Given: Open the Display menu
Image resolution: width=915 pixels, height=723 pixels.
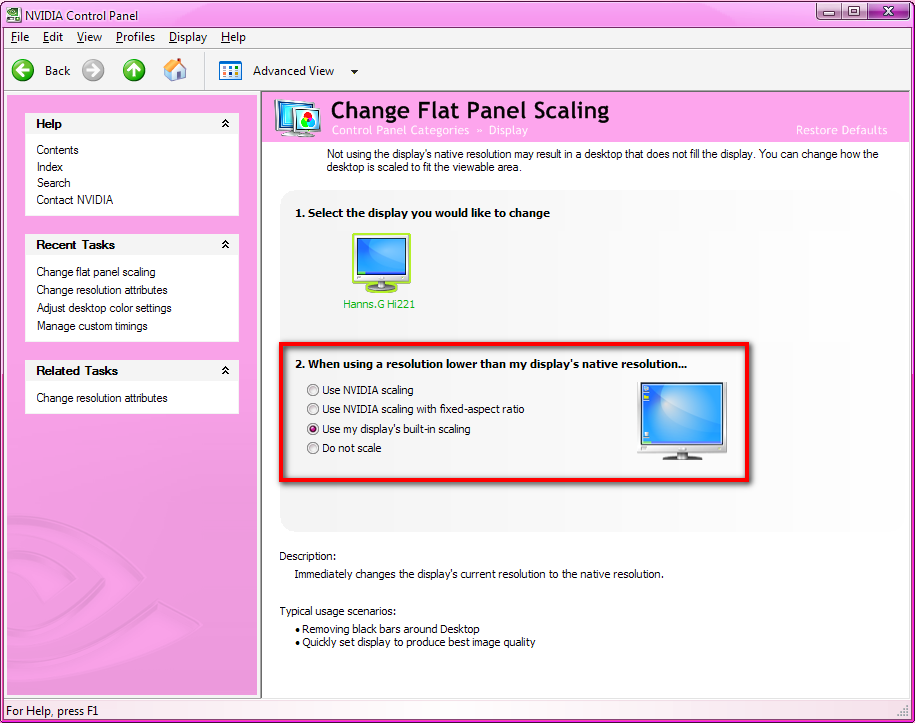Looking at the screenshot, I should click(x=188, y=37).
